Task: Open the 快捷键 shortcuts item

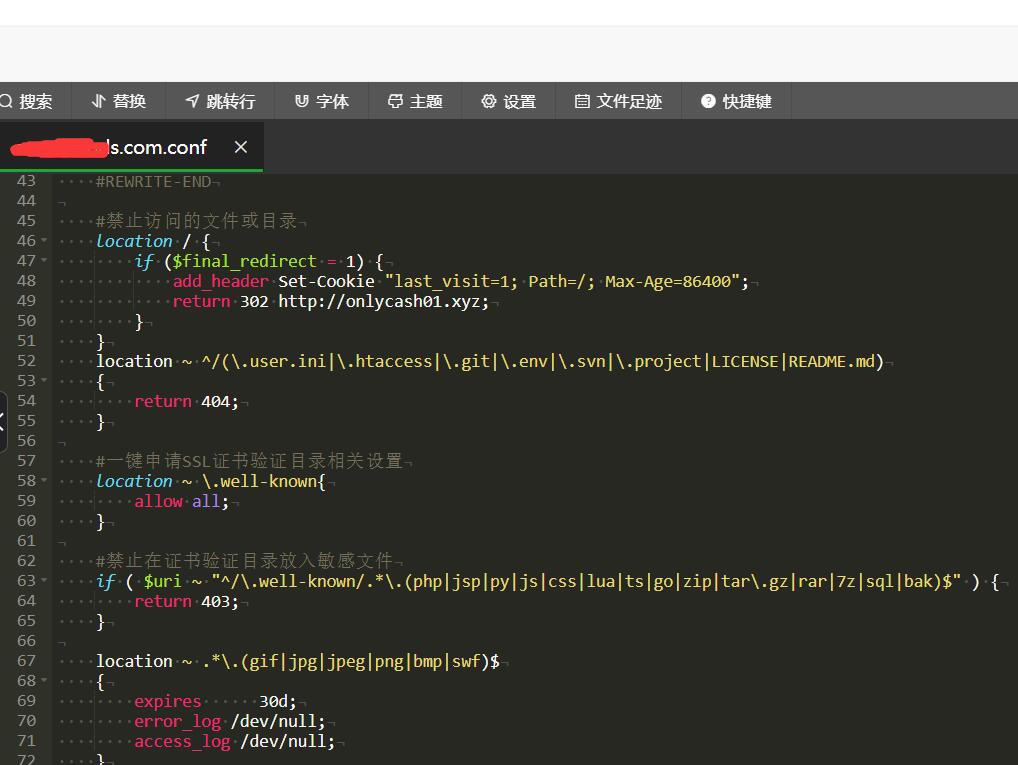Action: 736,101
